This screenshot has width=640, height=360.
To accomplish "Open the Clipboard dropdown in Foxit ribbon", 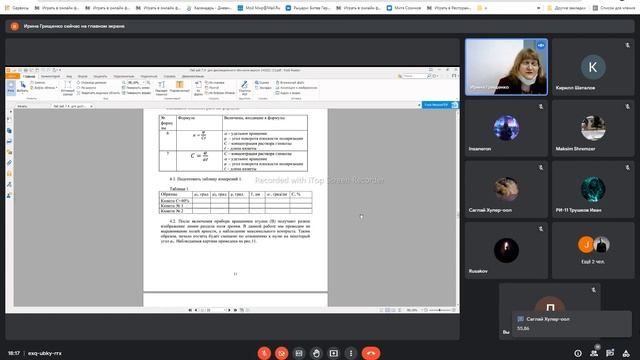I will pyautogui.click(x=44, y=88).
